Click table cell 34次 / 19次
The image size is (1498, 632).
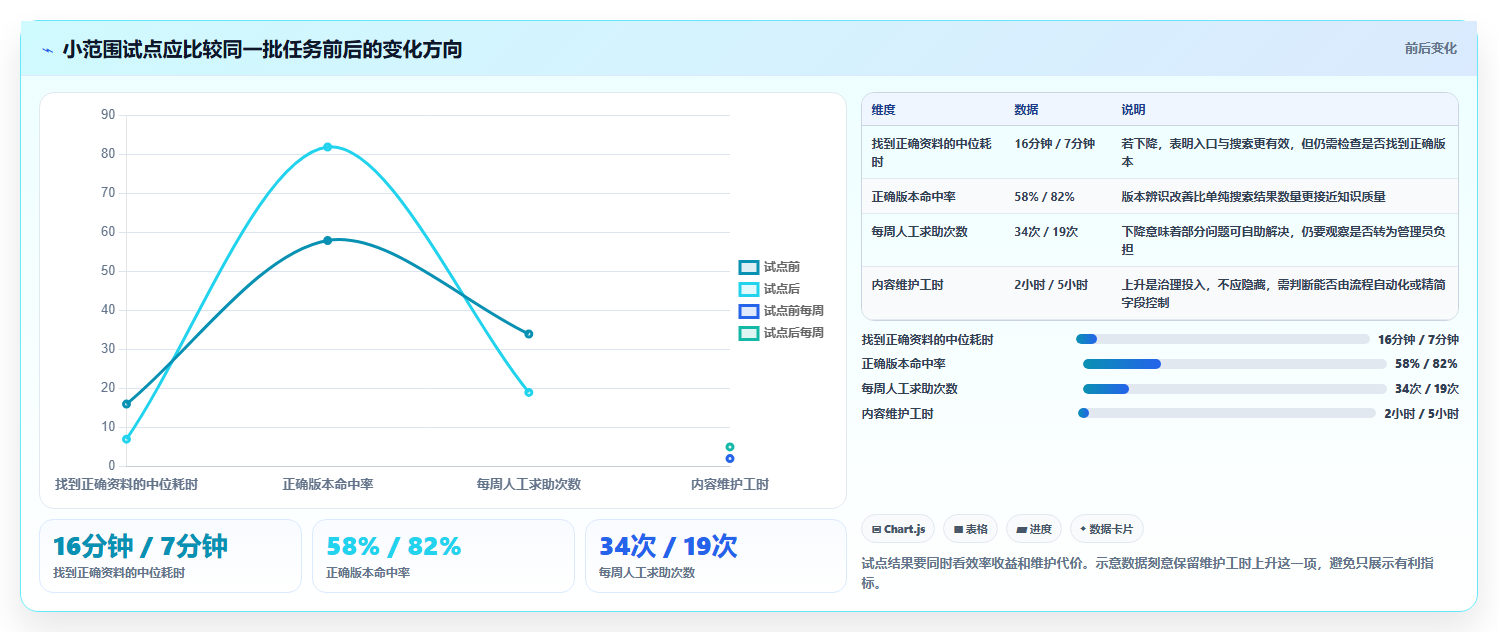(1045, 232)
